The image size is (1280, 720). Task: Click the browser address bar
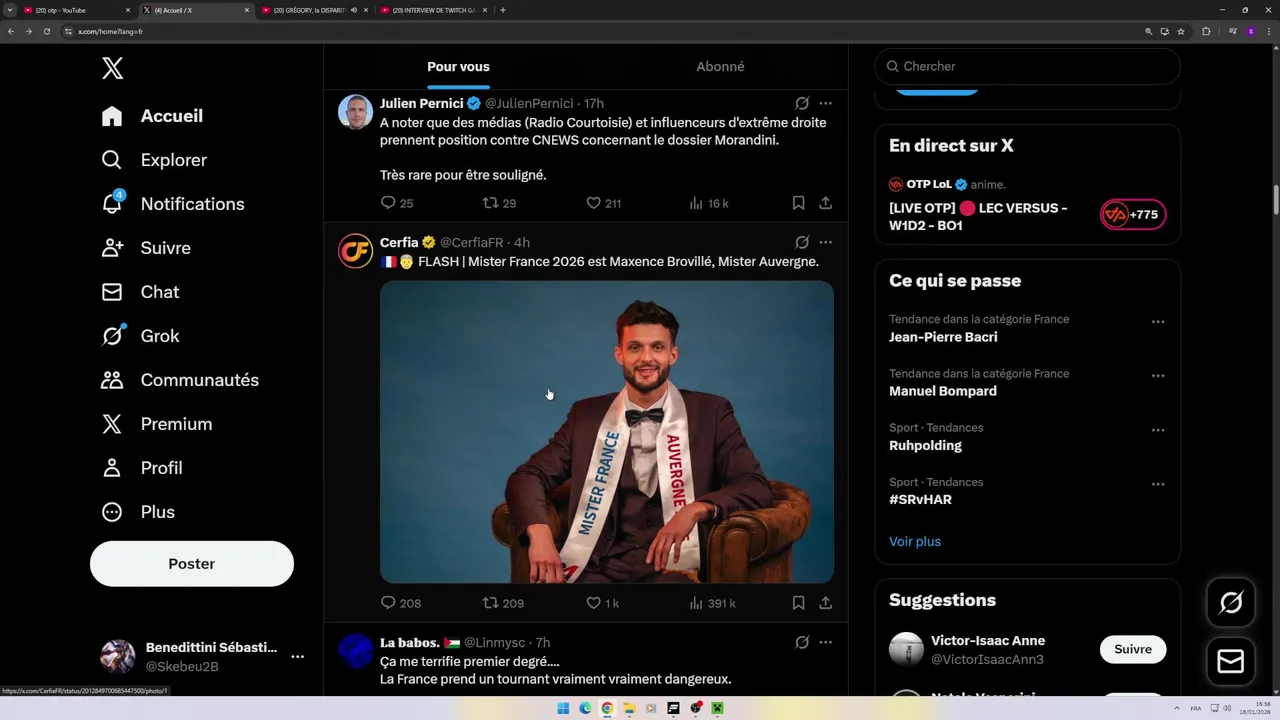[600, 31]
